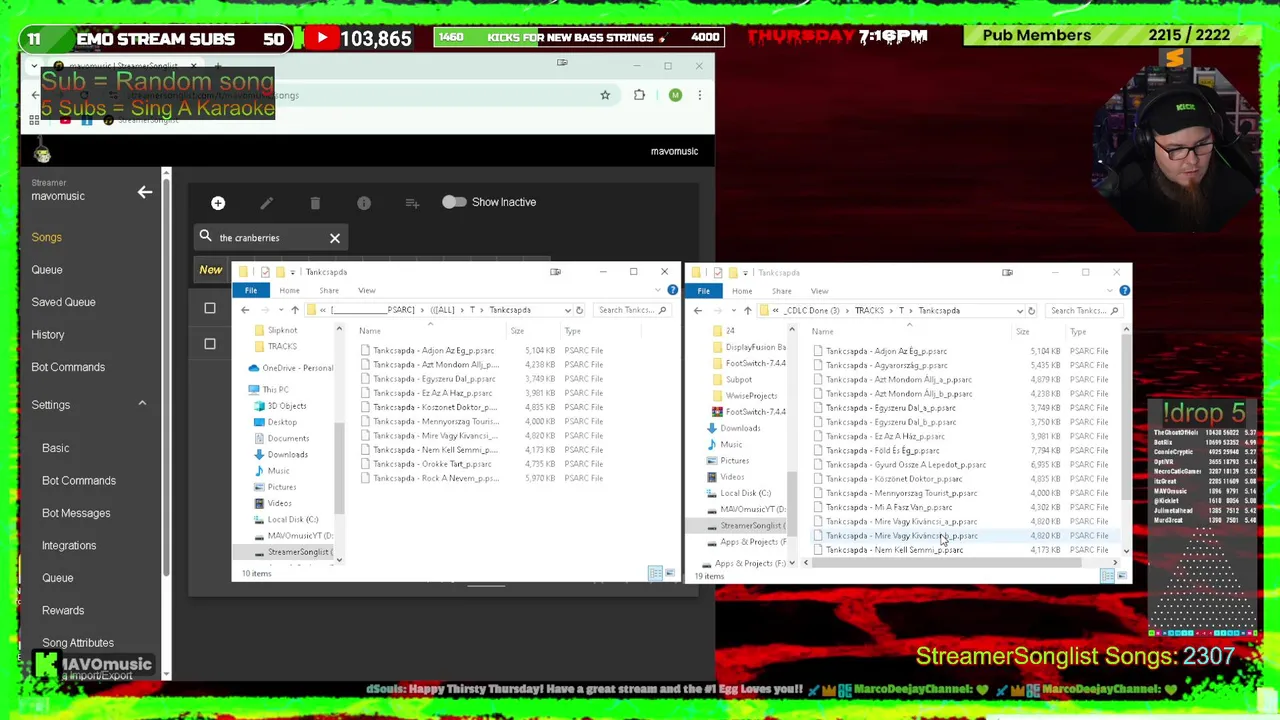The width and height of the screenshot is (1280, 720).
Task: Click the StreamerSonglist logo in the page header
Action: (43, 153)
